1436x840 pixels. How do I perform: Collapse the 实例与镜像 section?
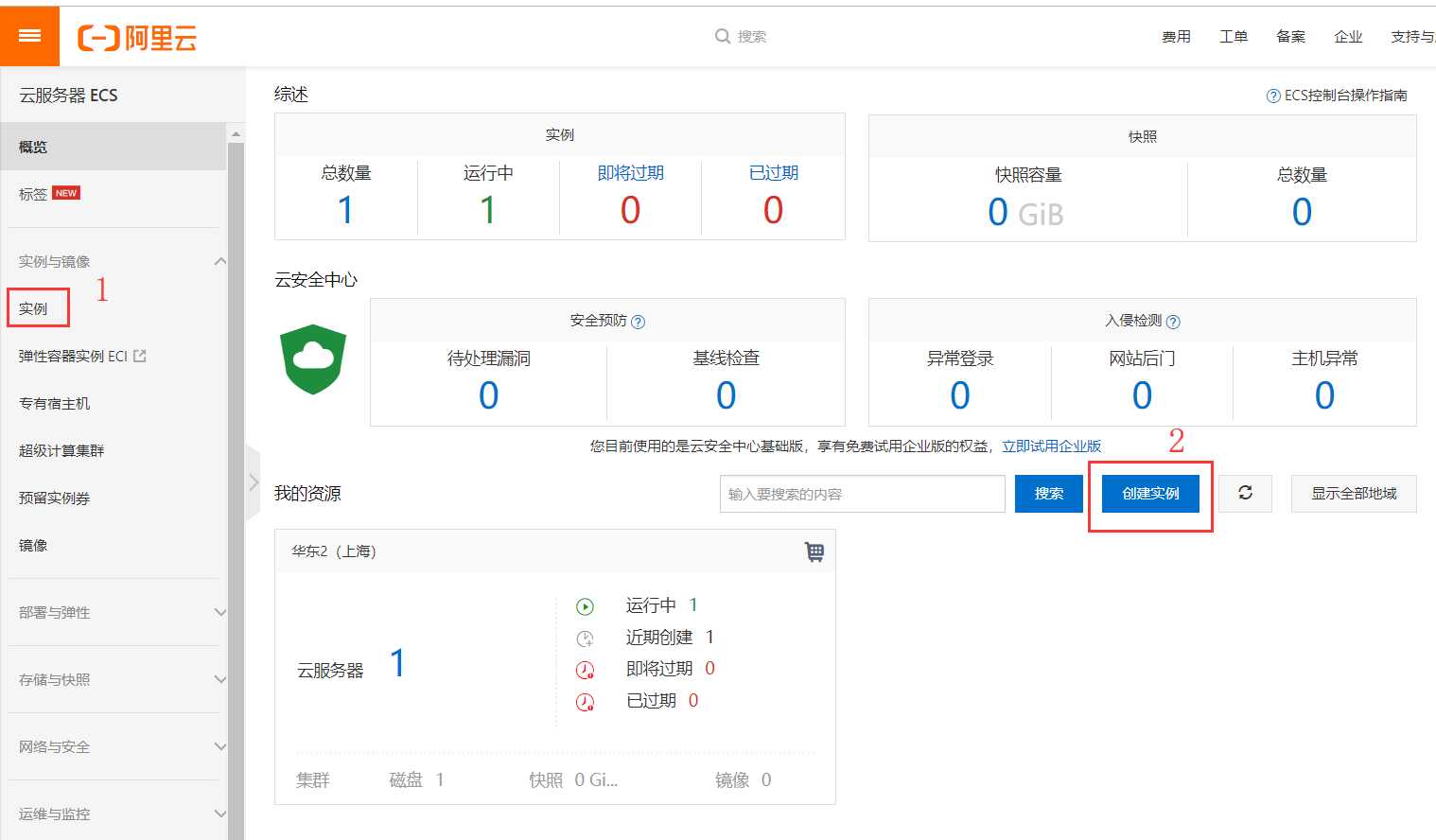point(219,261)
